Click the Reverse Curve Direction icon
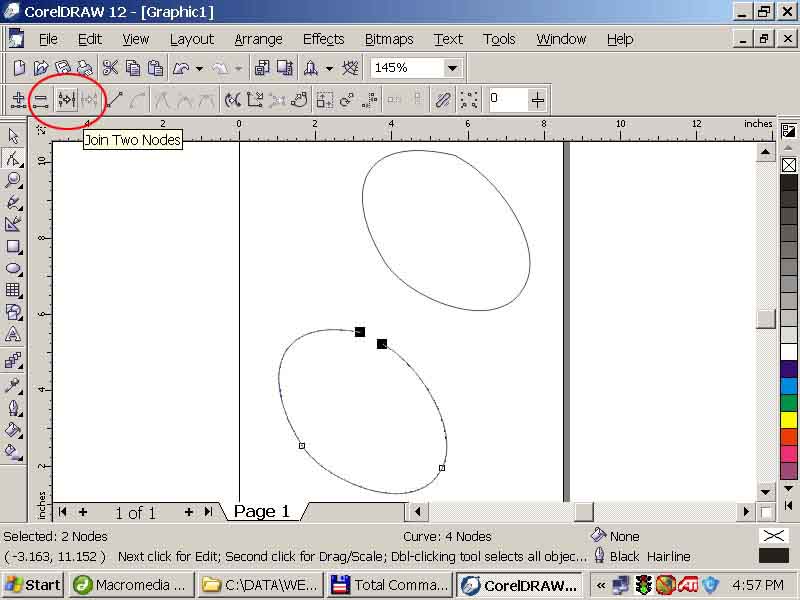 click(x=233, y=100)
